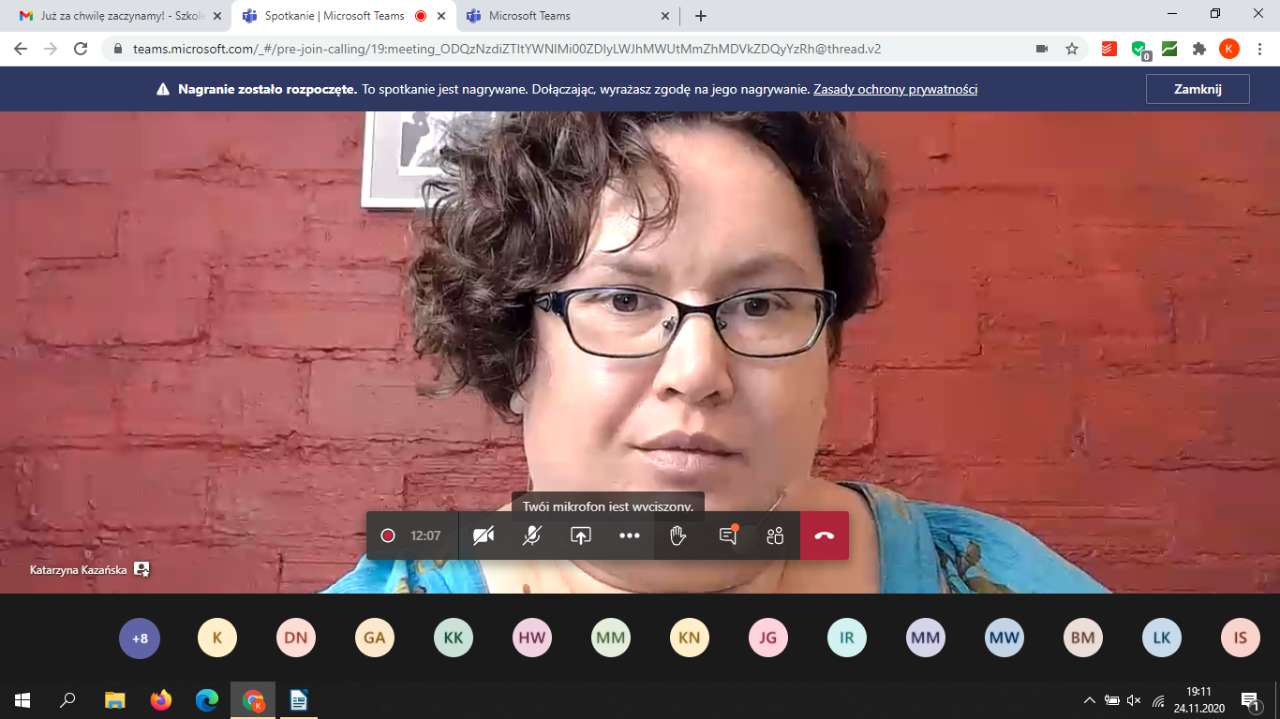Raise your hand in the meeting
Image resolution: width=1280 pixels, height=719 pixels.
678,536
